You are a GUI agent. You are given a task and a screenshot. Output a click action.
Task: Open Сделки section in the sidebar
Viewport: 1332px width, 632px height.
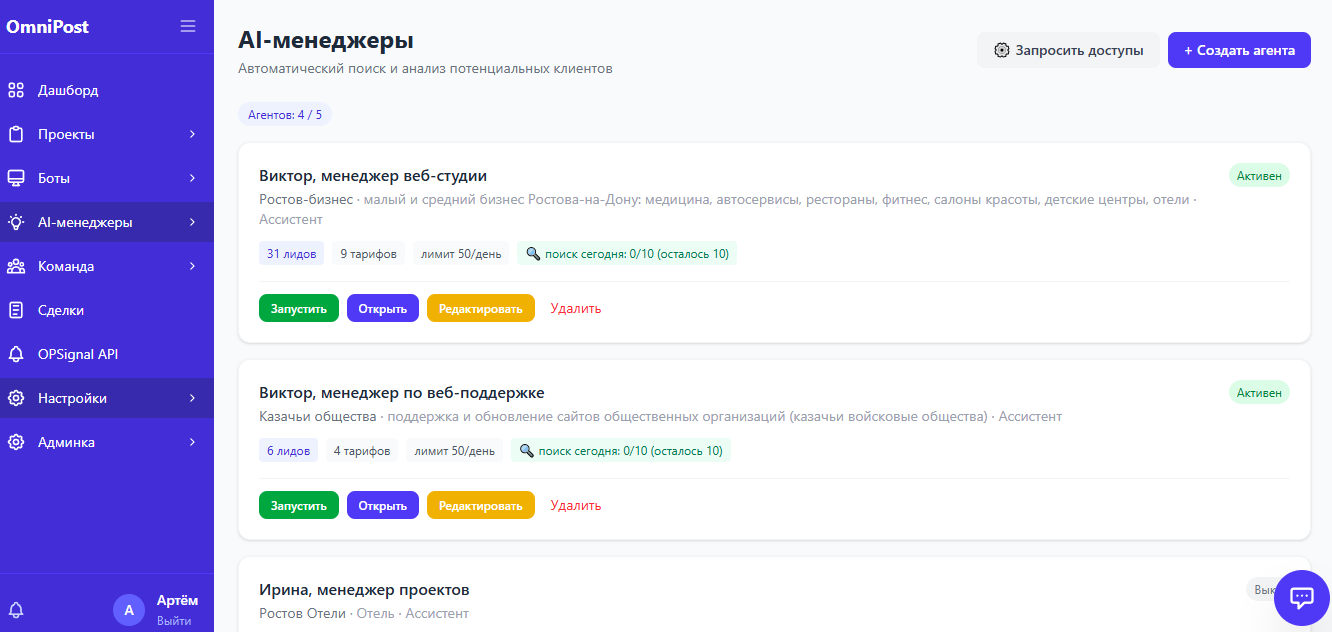[107, 310]
